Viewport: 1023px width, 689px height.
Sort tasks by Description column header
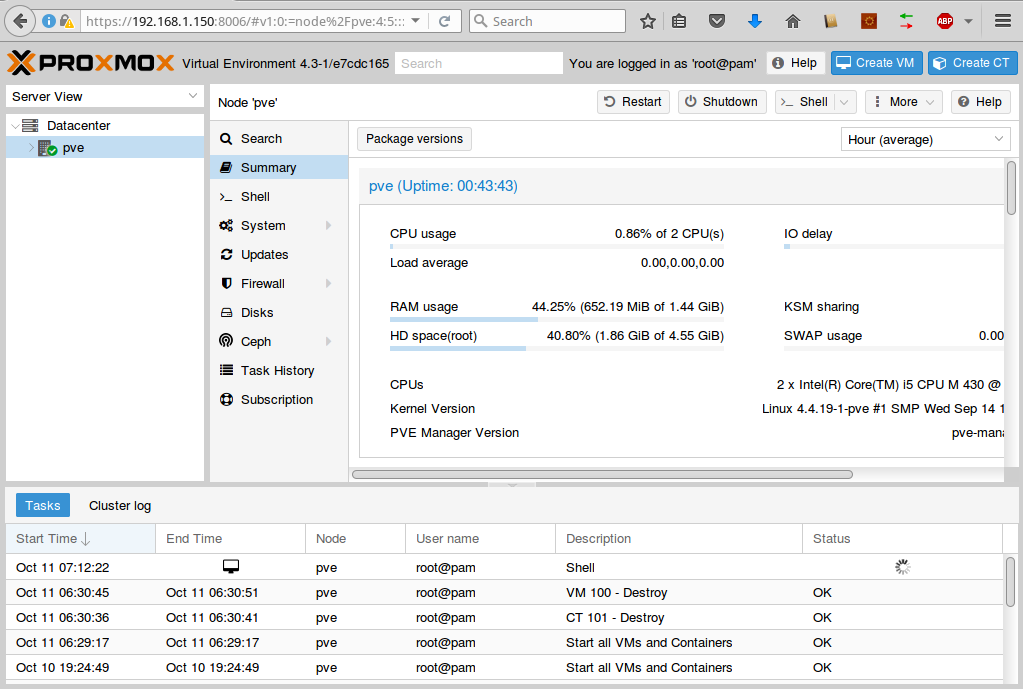[x=679, y=539]
